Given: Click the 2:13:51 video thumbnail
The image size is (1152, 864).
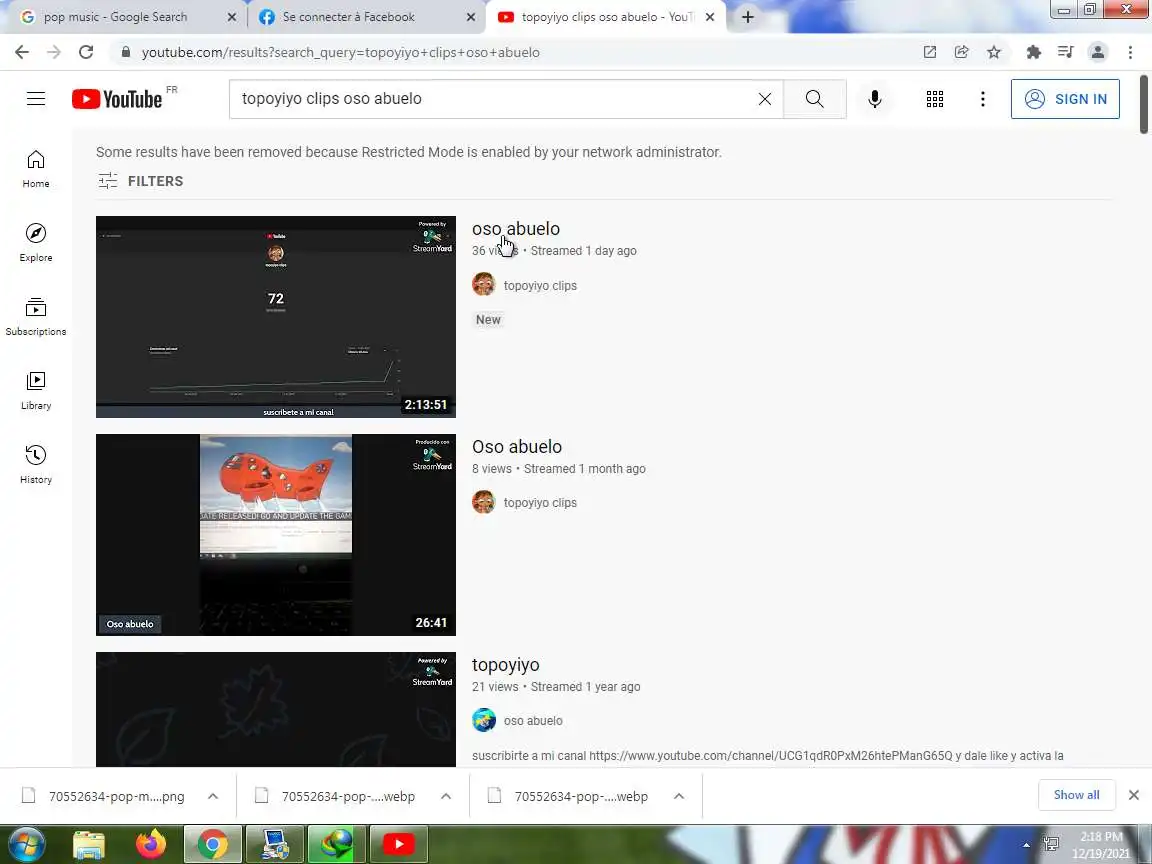Looking at the screenshot, I should point(276,317).
